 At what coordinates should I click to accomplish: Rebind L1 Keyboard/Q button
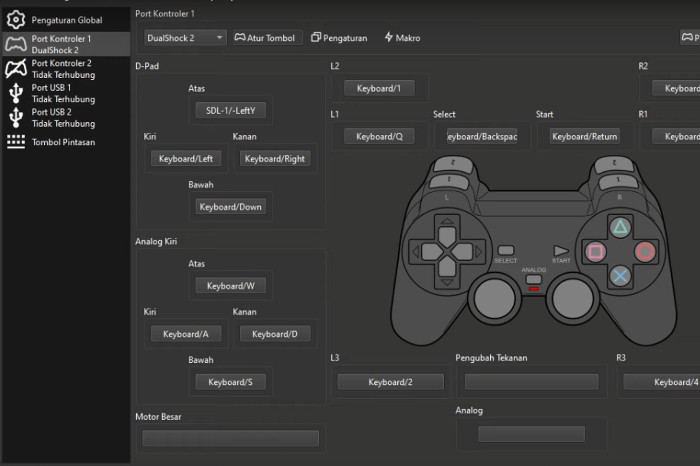(x=379, y=136)
